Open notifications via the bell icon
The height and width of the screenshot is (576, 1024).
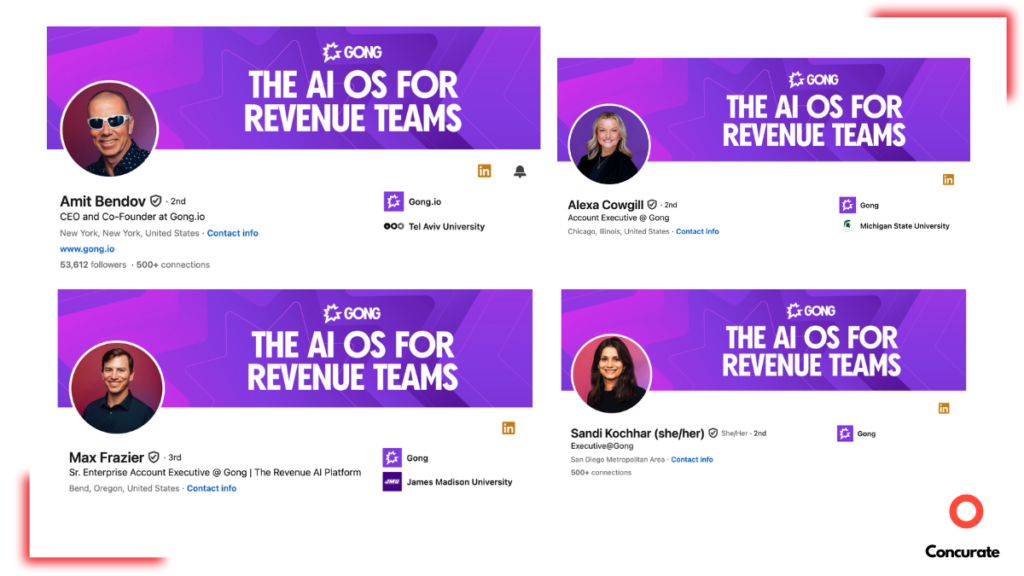(x=521, y=170)
